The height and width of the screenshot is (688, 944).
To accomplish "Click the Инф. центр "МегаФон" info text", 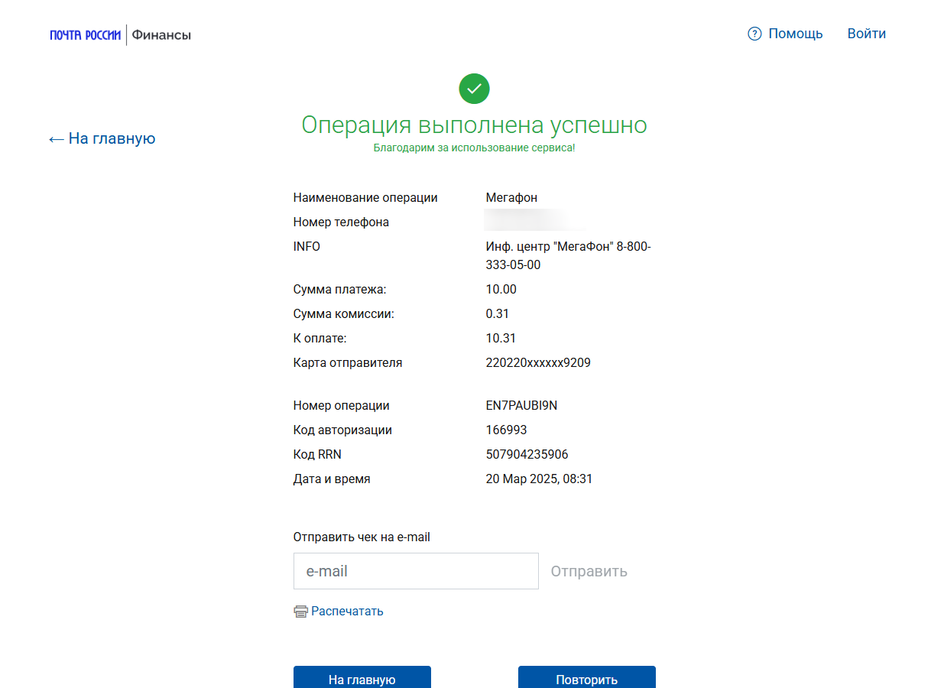I will (568, 256).
